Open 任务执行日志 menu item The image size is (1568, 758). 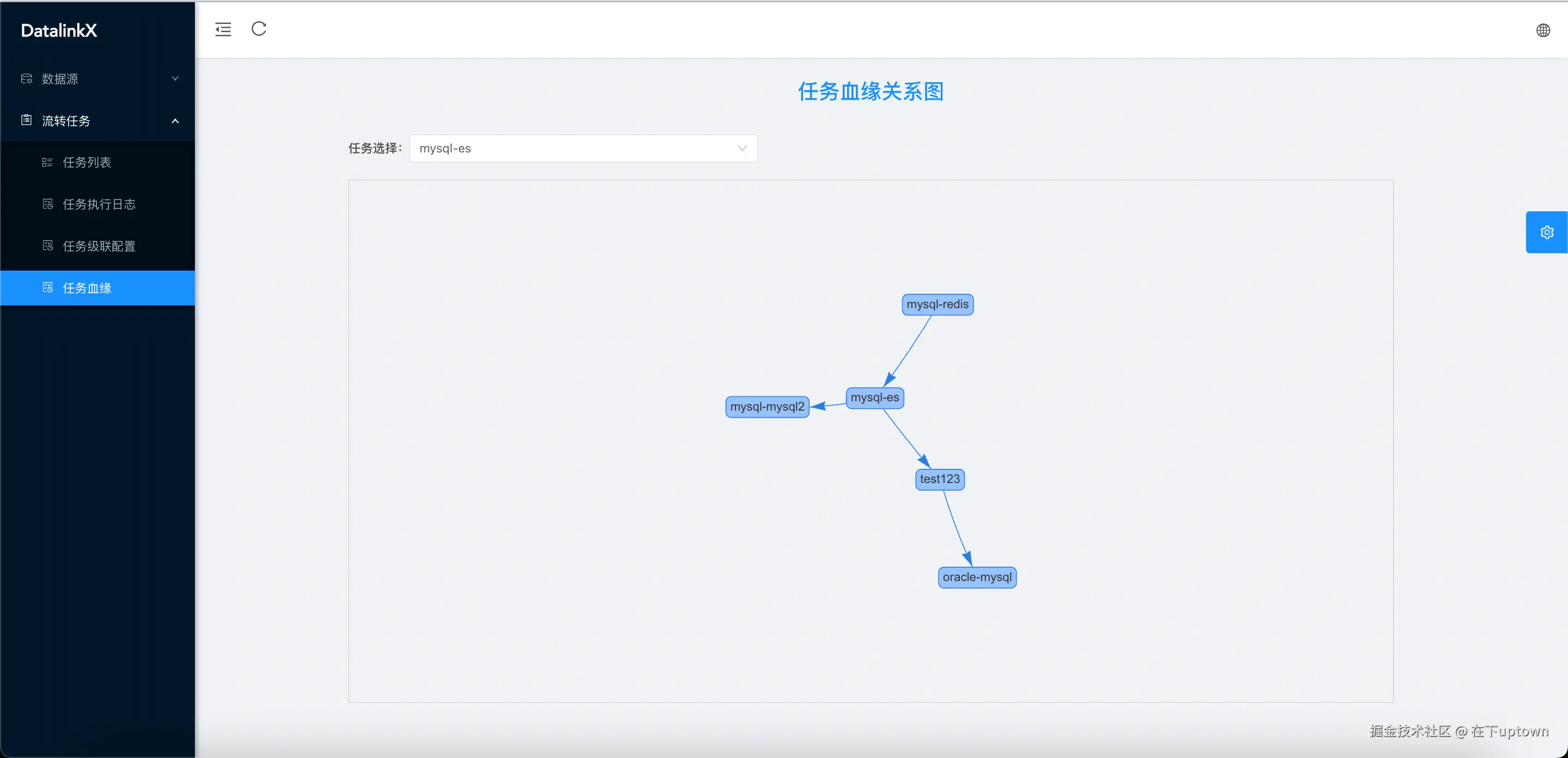pyautogui.click(x=99, y=204)
